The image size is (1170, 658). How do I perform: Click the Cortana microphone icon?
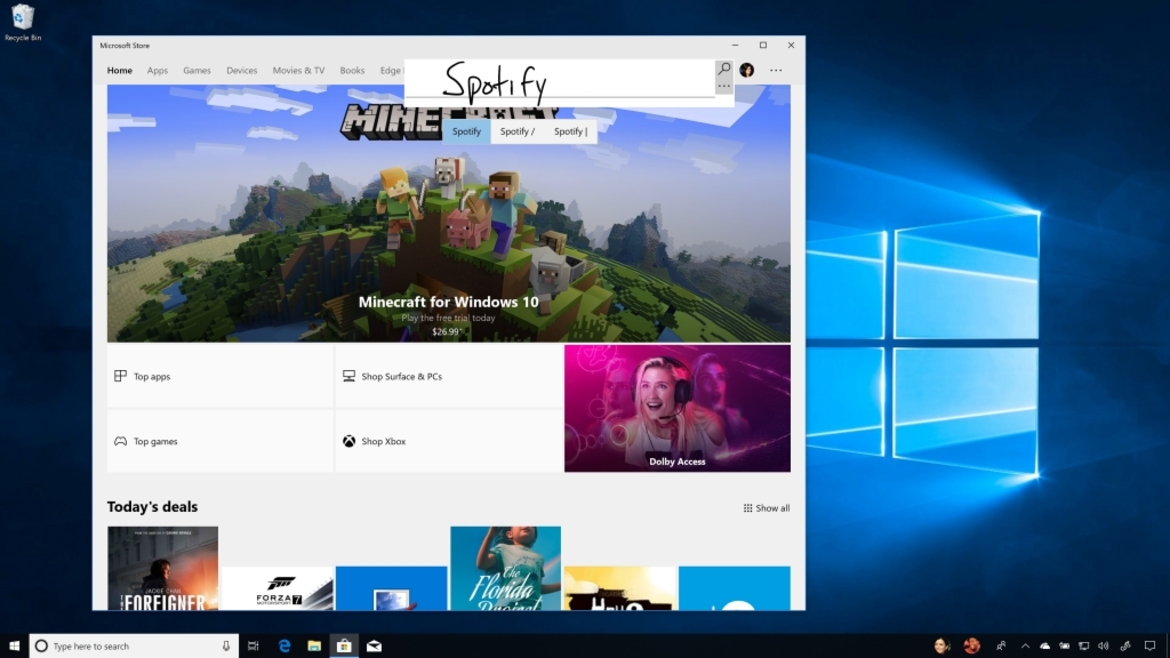click(226, 646)
